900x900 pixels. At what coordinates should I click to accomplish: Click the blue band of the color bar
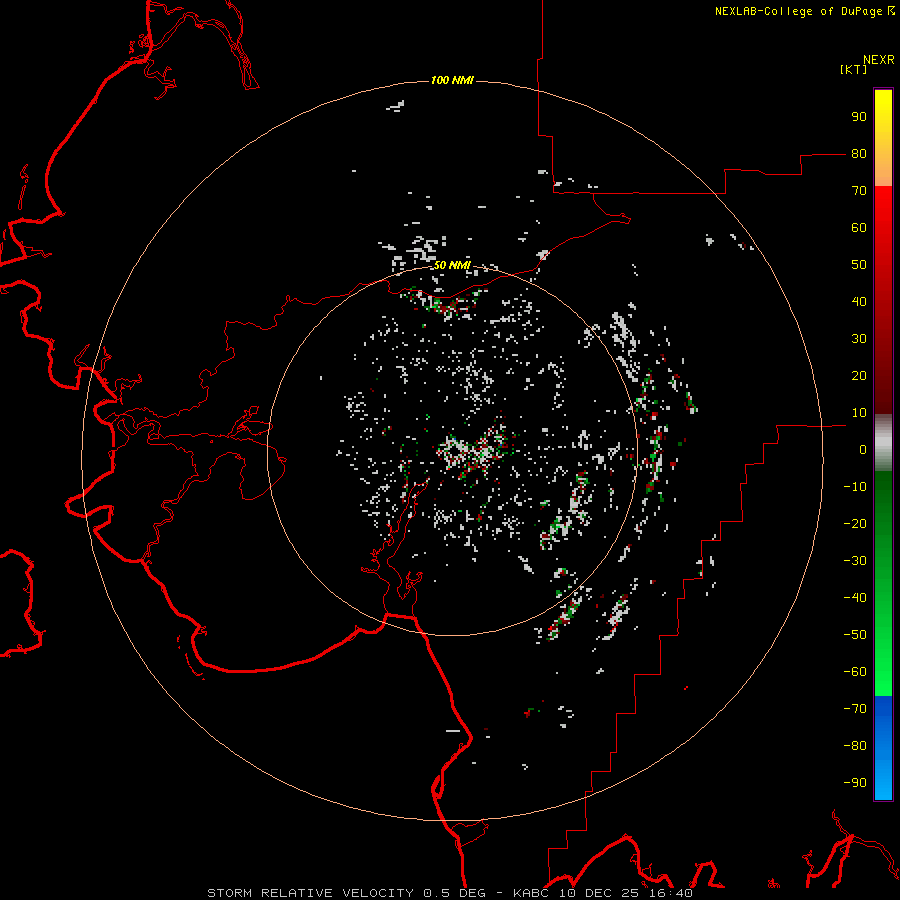click(x=883, y=748)
